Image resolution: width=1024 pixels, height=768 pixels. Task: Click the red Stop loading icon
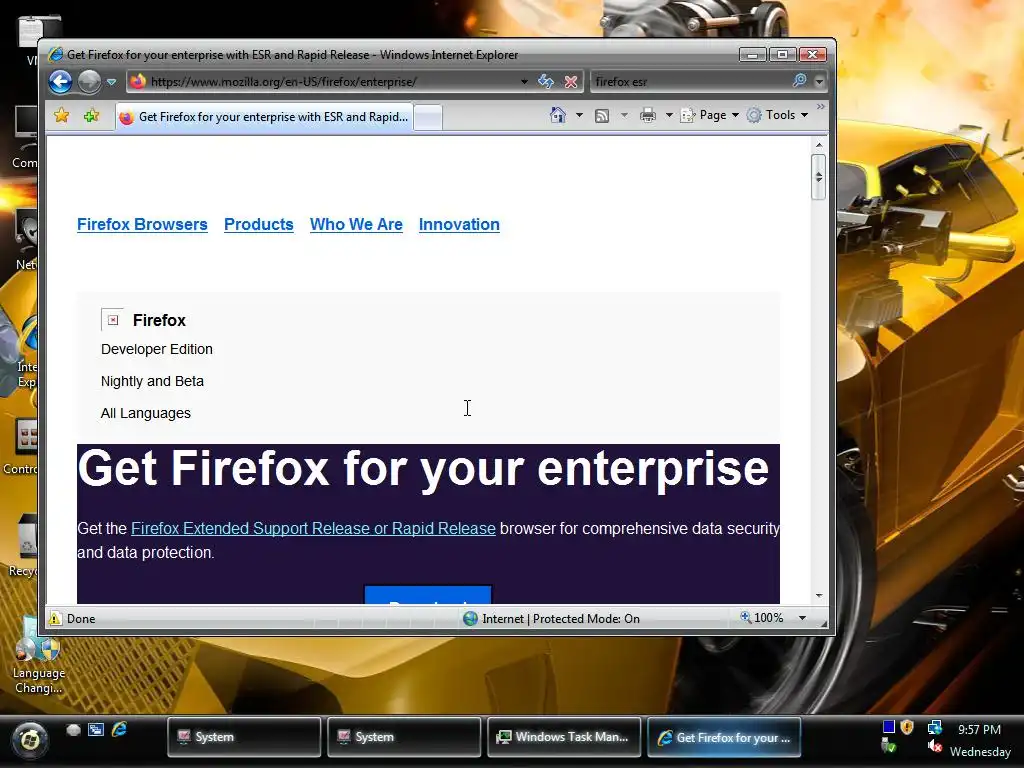point(571,82)
